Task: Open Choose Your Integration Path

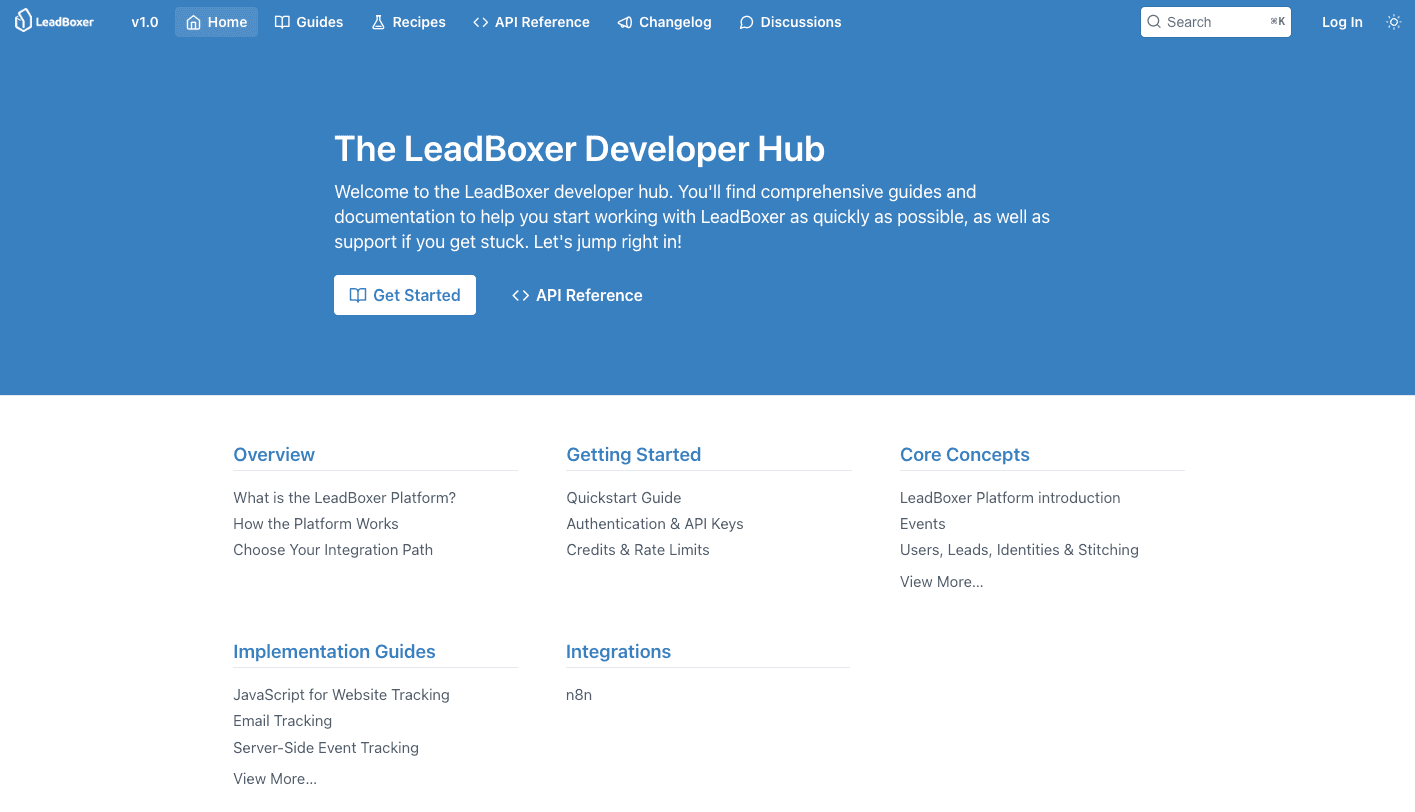Action: 333,550
